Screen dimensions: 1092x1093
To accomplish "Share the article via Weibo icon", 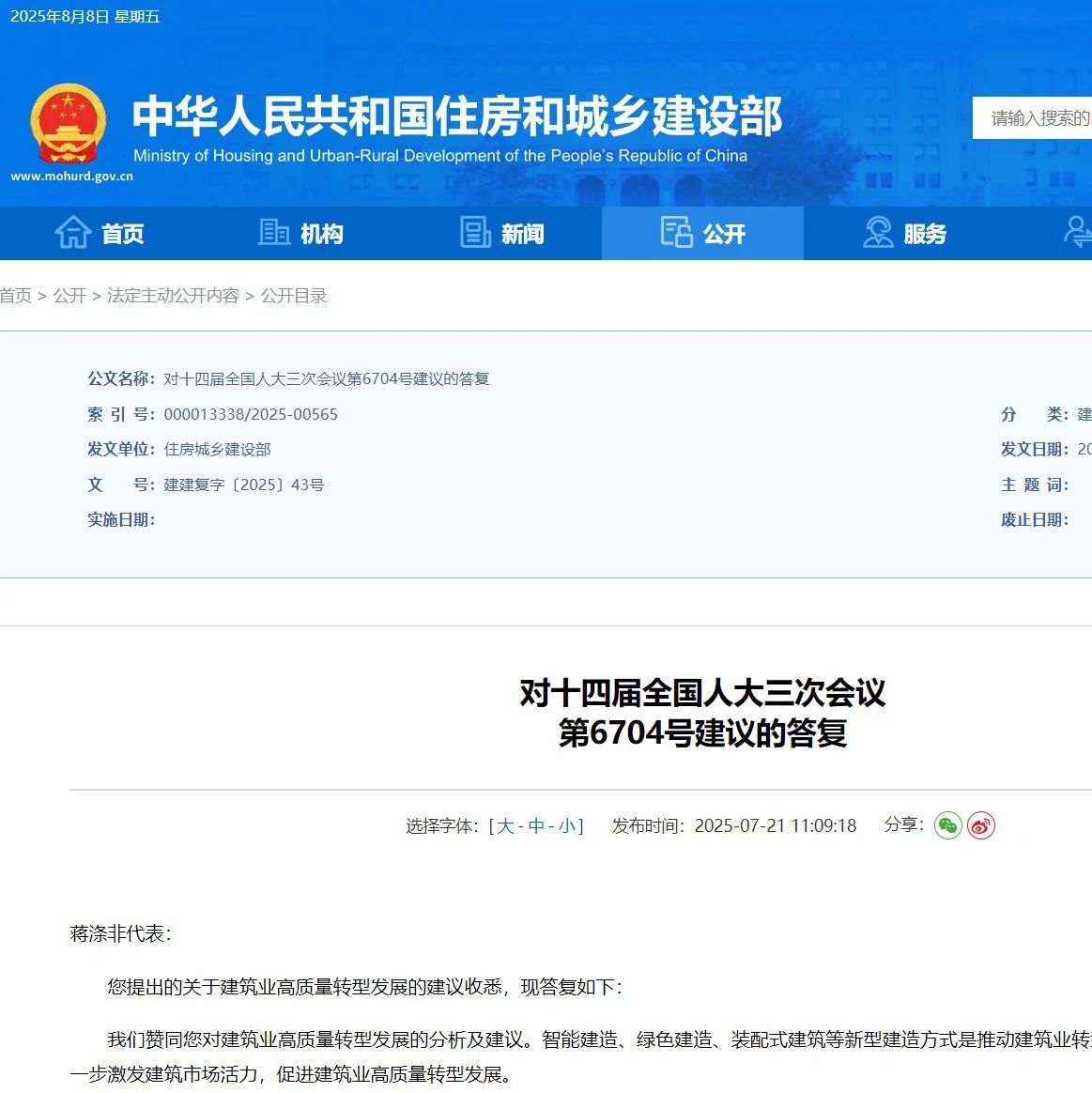I will pyautogui.click(x=980, y=825).
